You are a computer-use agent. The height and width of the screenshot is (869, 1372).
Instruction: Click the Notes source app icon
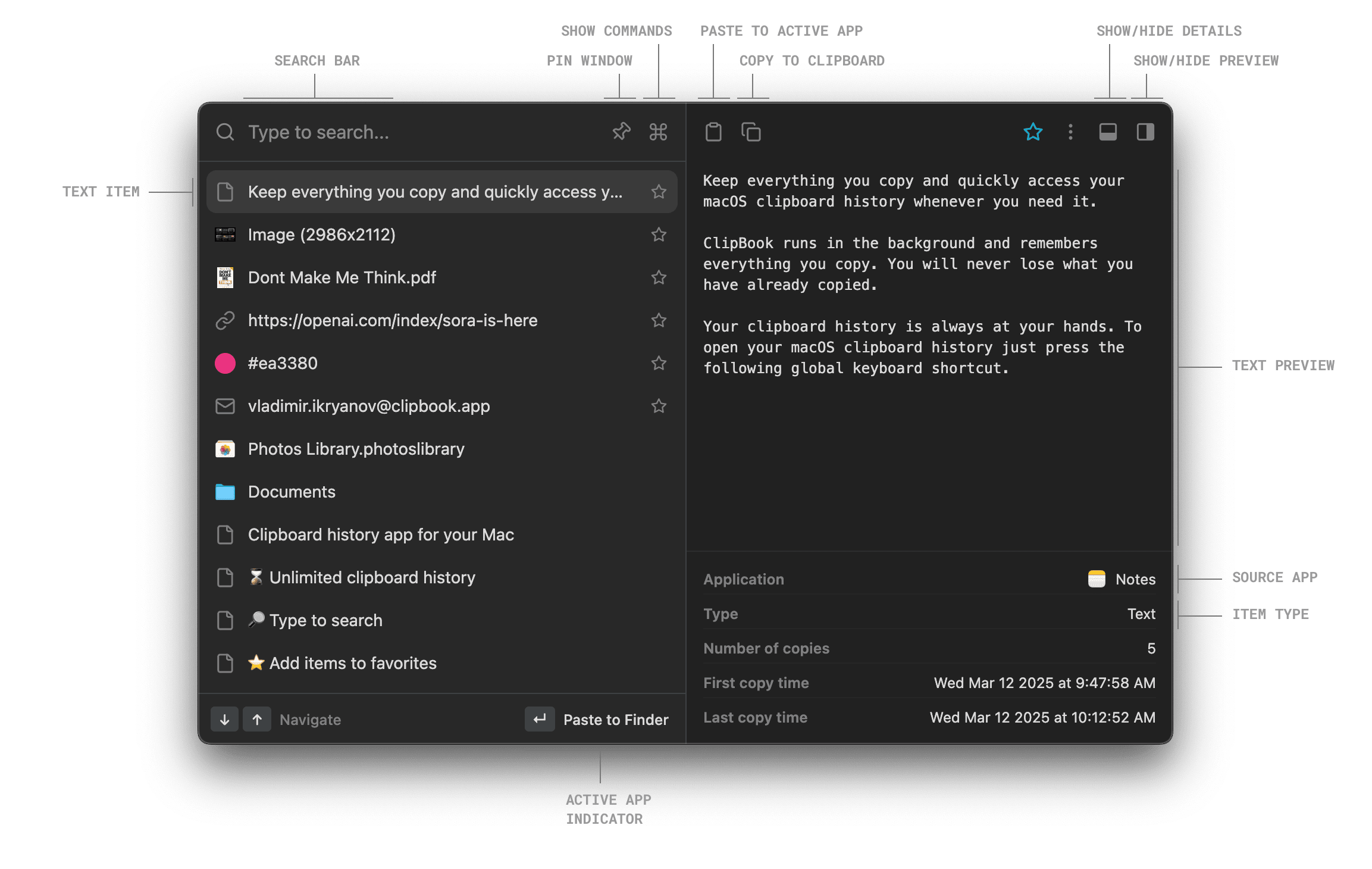[1095, 579]
